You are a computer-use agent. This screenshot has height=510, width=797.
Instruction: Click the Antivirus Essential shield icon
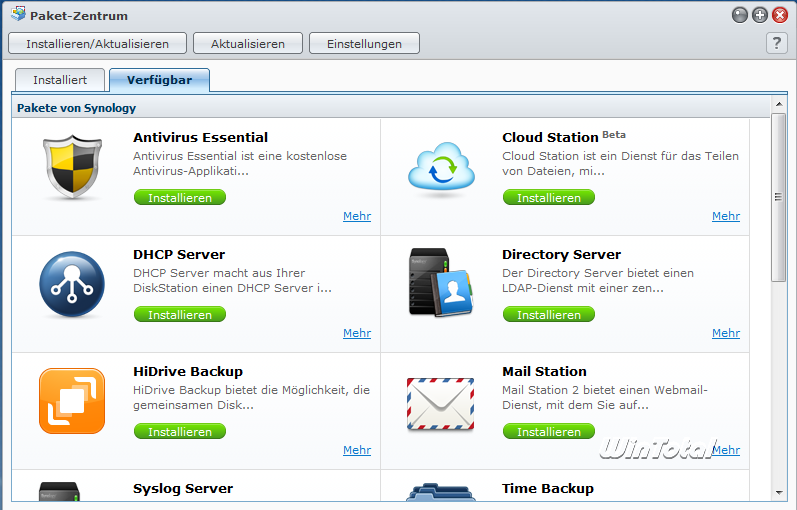[72, 166]
